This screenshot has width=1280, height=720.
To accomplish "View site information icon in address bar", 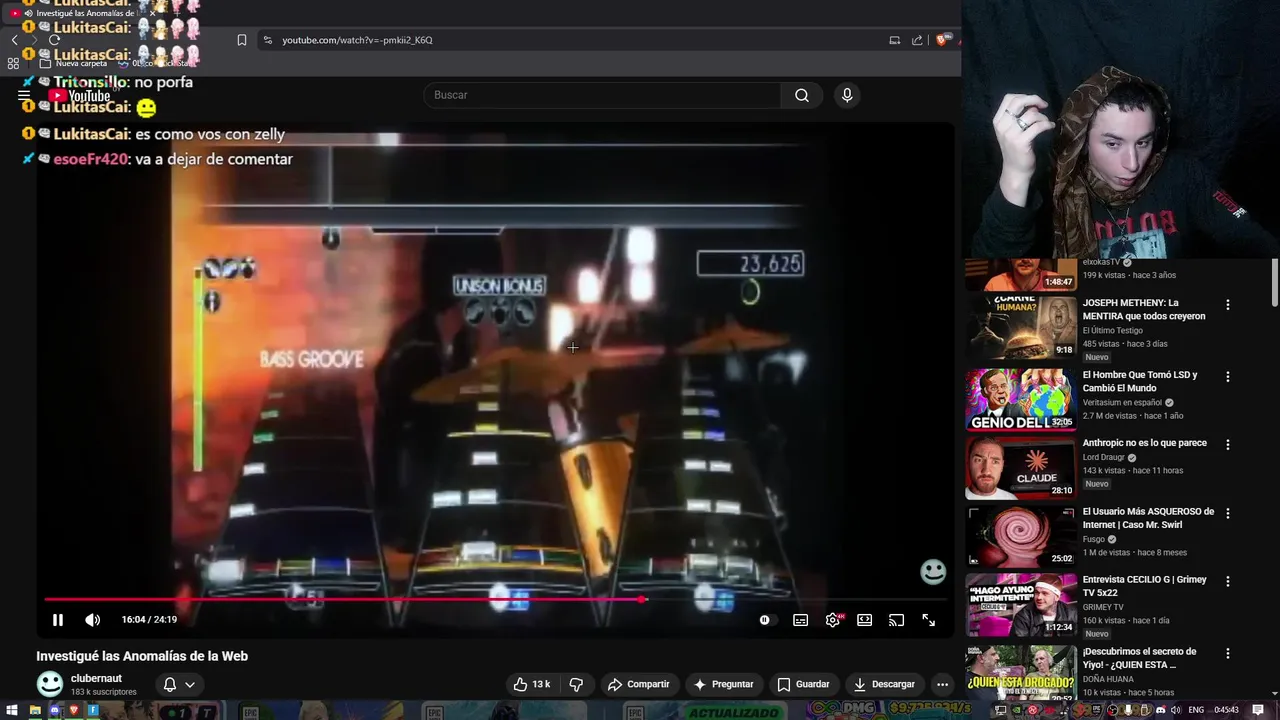I will tap(267, 40).
